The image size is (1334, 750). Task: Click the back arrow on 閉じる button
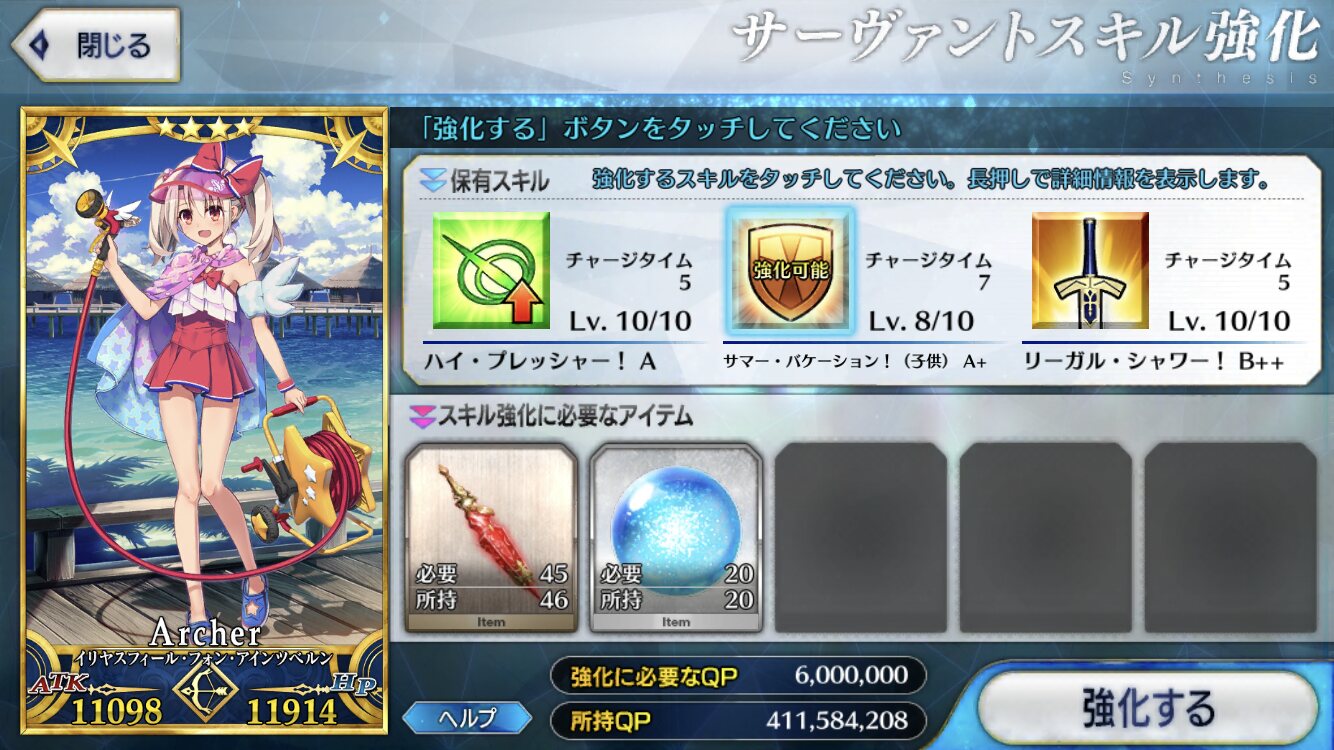pyautogui.click(x=41, y=45)
